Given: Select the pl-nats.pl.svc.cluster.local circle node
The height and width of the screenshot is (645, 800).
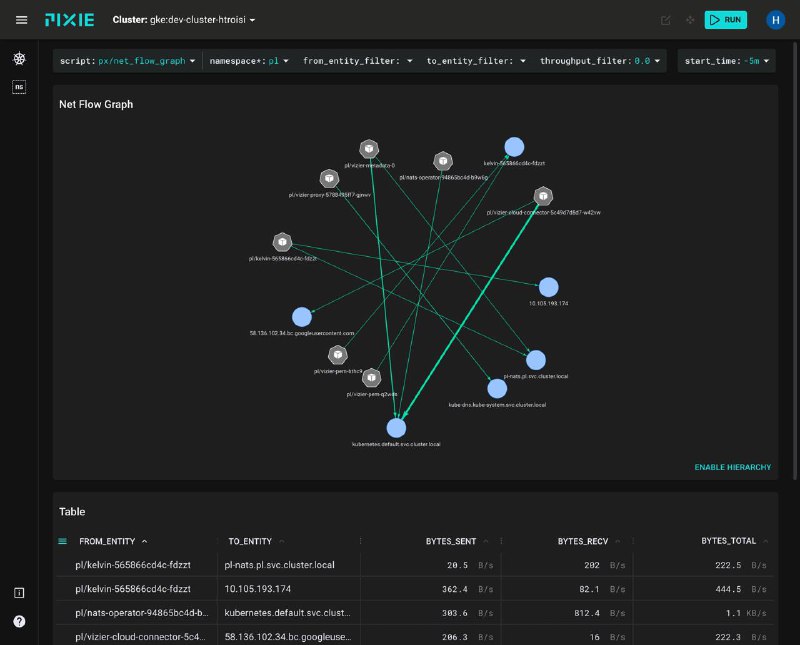Looking at the screenshot, I should [536, 360].
